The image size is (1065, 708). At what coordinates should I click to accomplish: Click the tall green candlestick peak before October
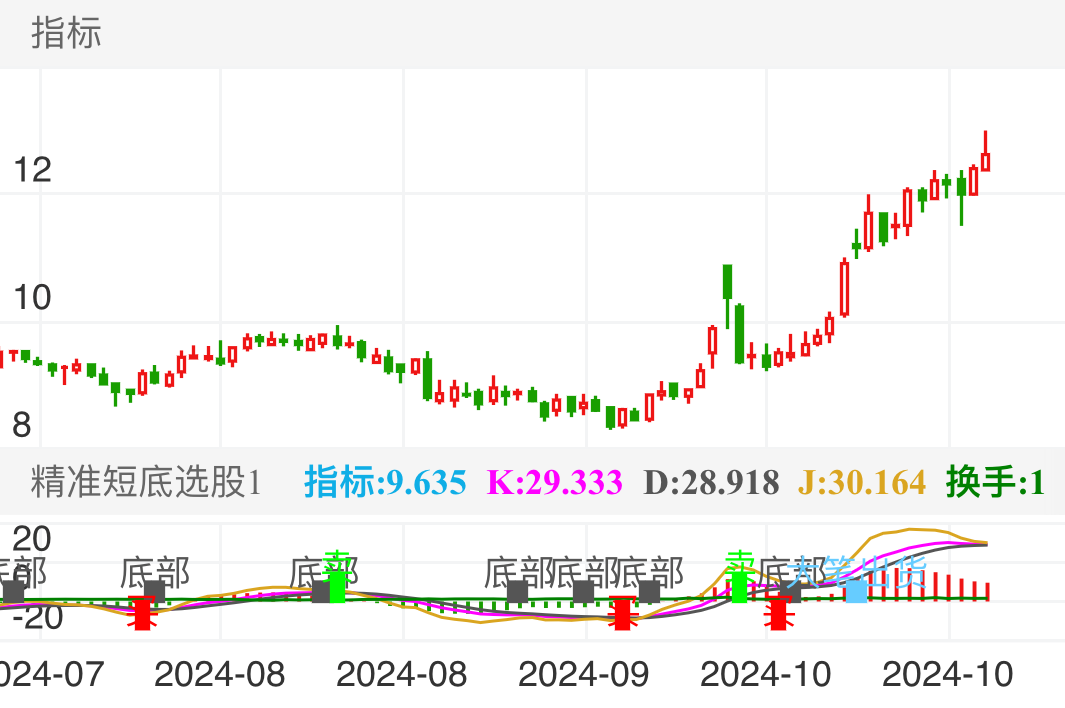728,281
